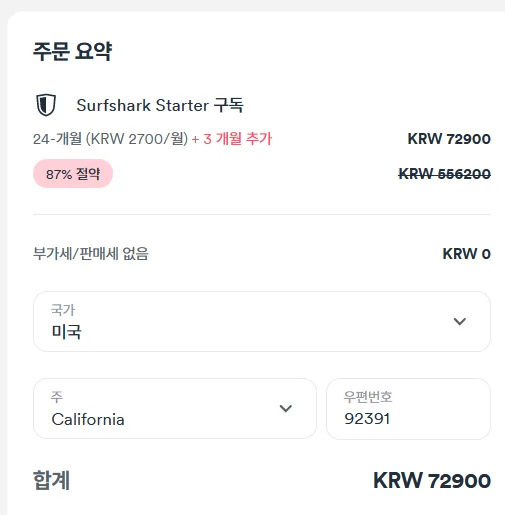Expand the country chevron arrow
Viewport: 505px width, 515px height.
(460, 321)
